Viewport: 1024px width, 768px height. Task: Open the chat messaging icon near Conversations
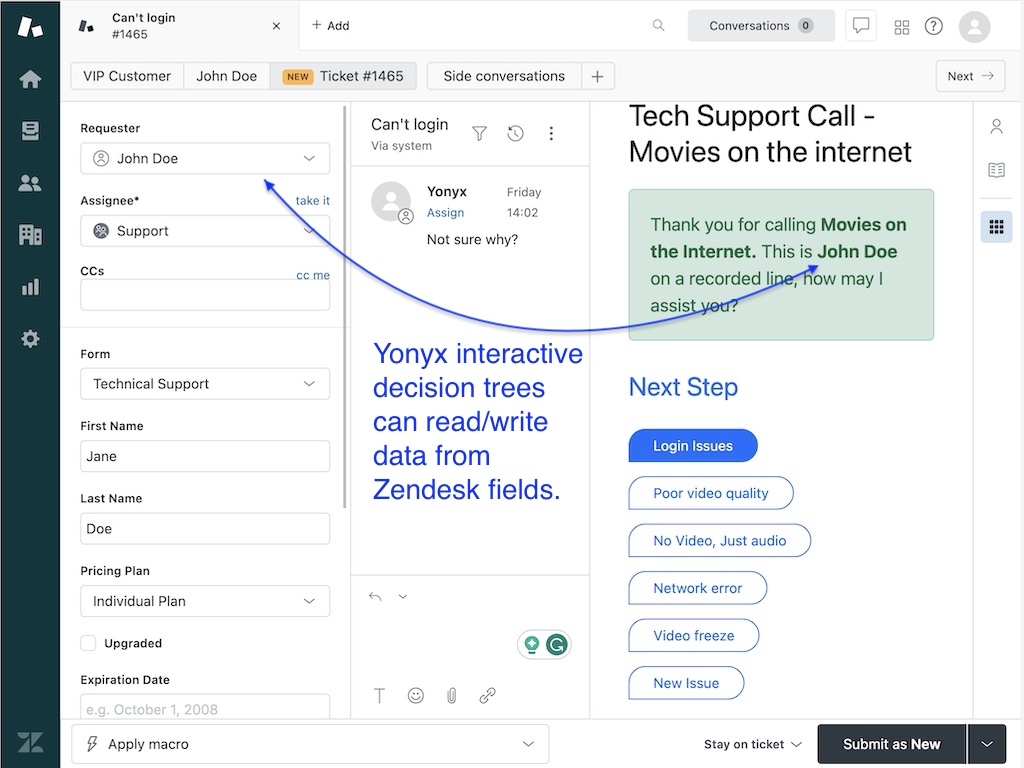pyautogui.click(x=861, y=25)
